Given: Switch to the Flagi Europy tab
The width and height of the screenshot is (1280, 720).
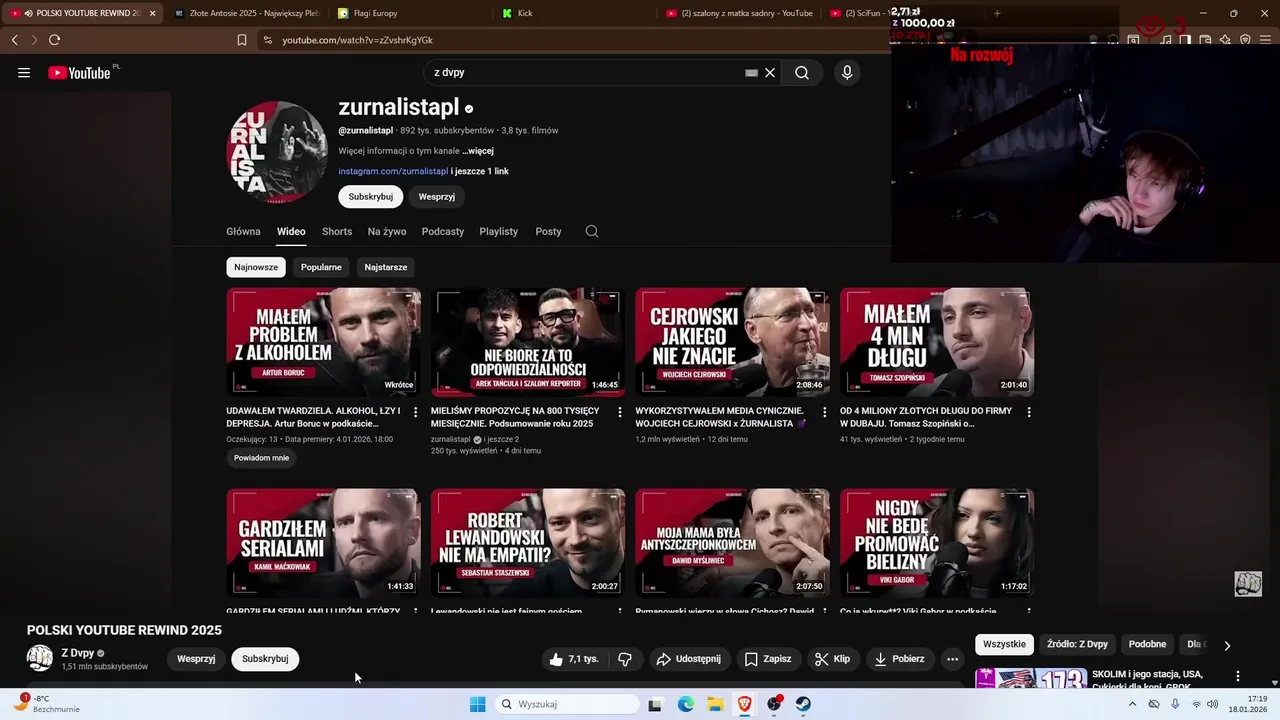Looking at the screenshot, I should (375, 13).
